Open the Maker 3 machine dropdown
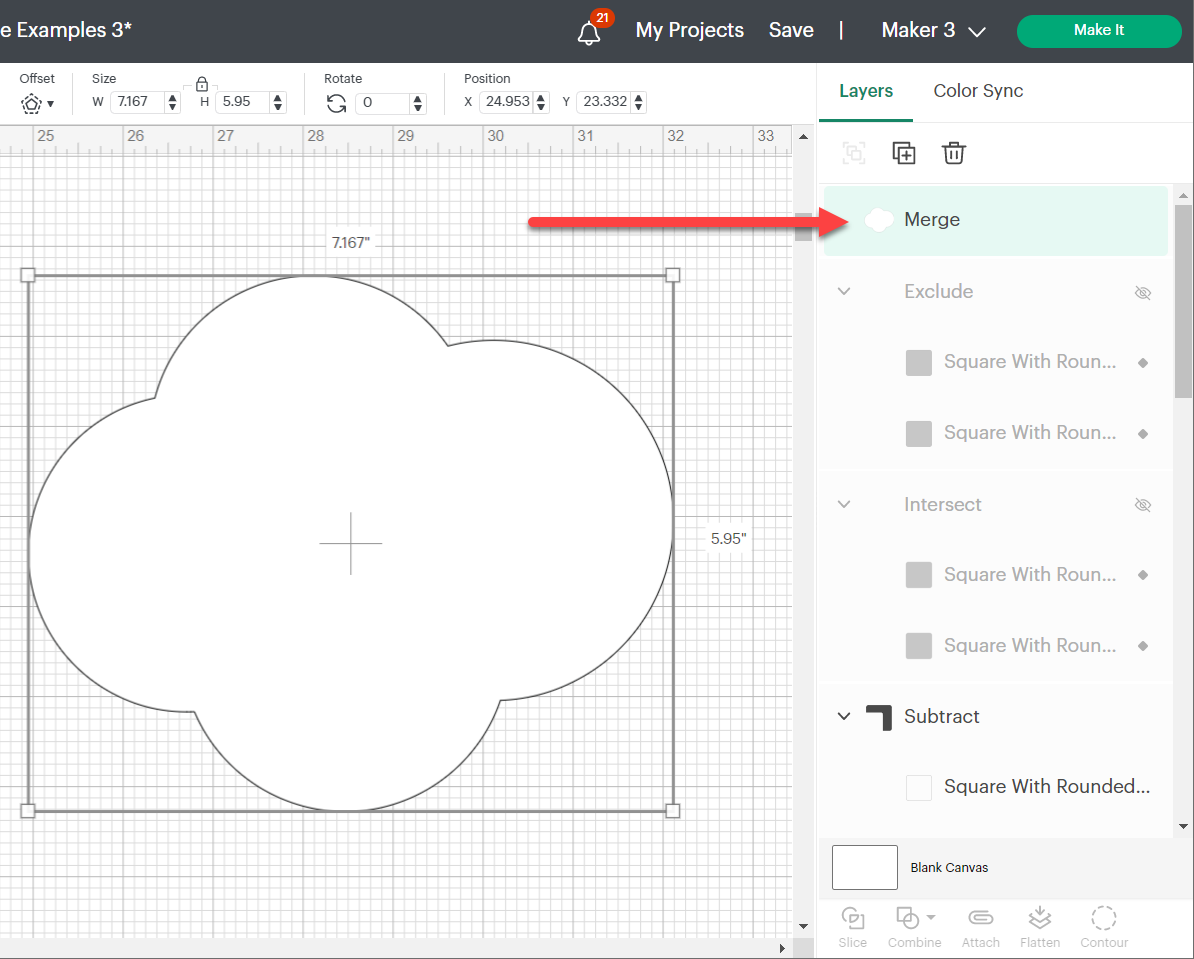 (x=933, y=31)
